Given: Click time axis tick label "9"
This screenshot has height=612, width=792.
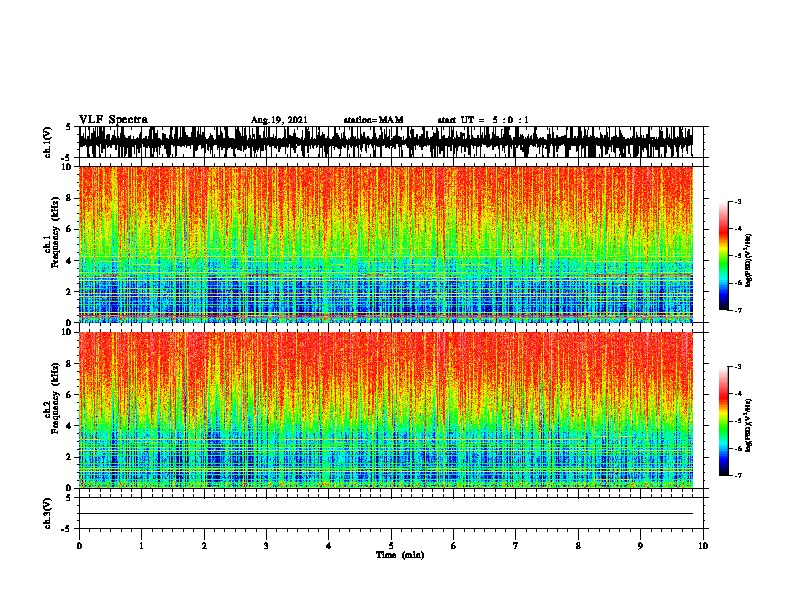Looking at the screenshot, I should point(640,546).
